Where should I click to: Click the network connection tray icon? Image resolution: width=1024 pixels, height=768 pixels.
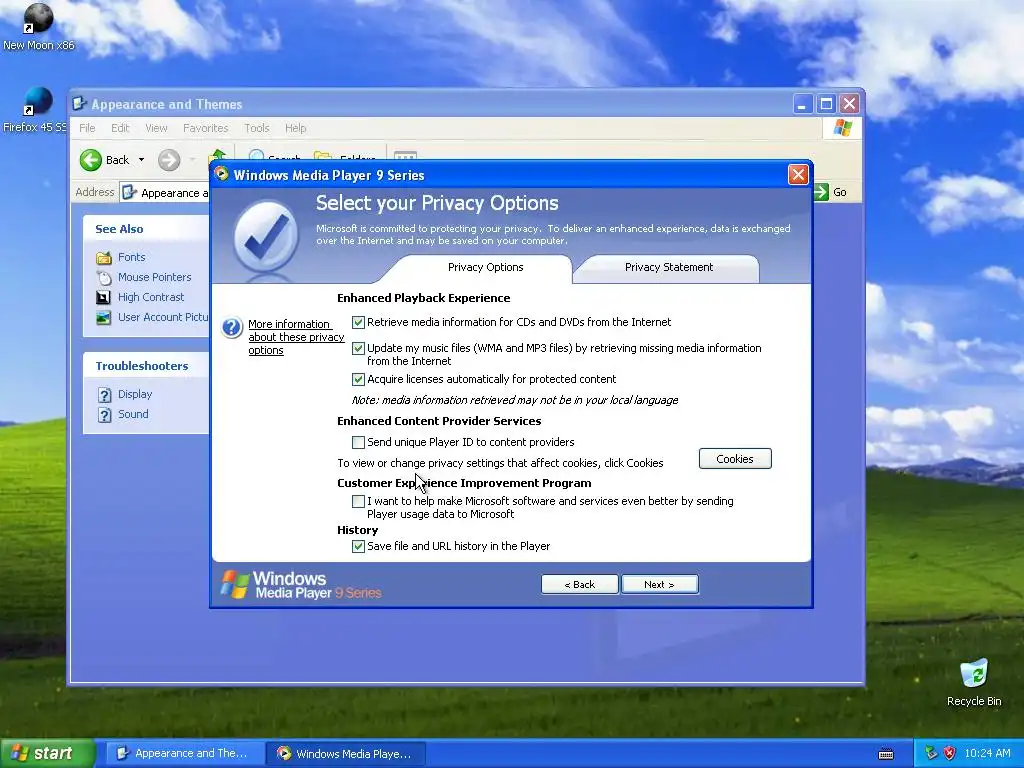pyautogui.click(x=931, y=753)
